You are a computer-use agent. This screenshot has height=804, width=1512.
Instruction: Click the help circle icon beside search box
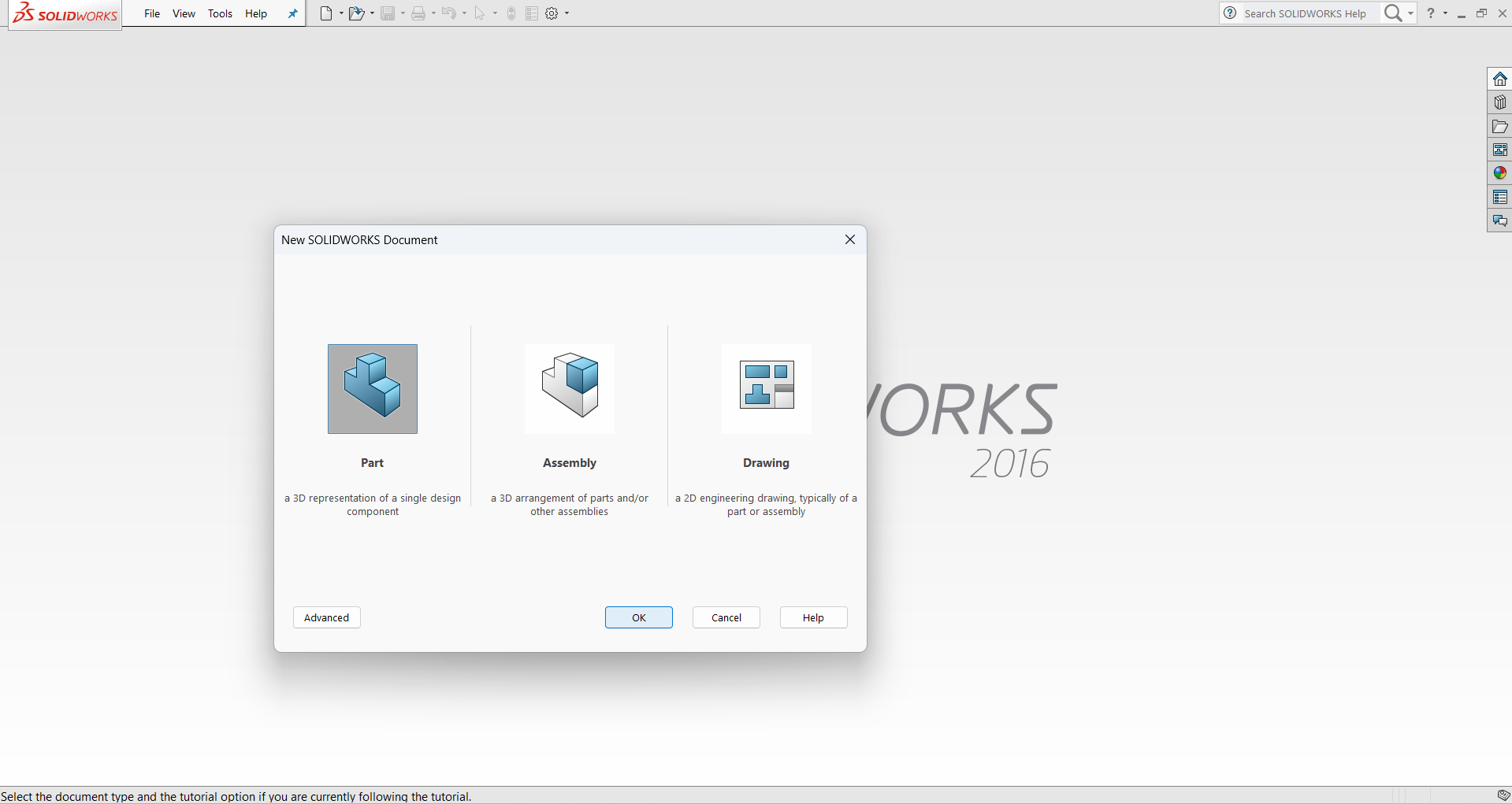pos(1231,13)
